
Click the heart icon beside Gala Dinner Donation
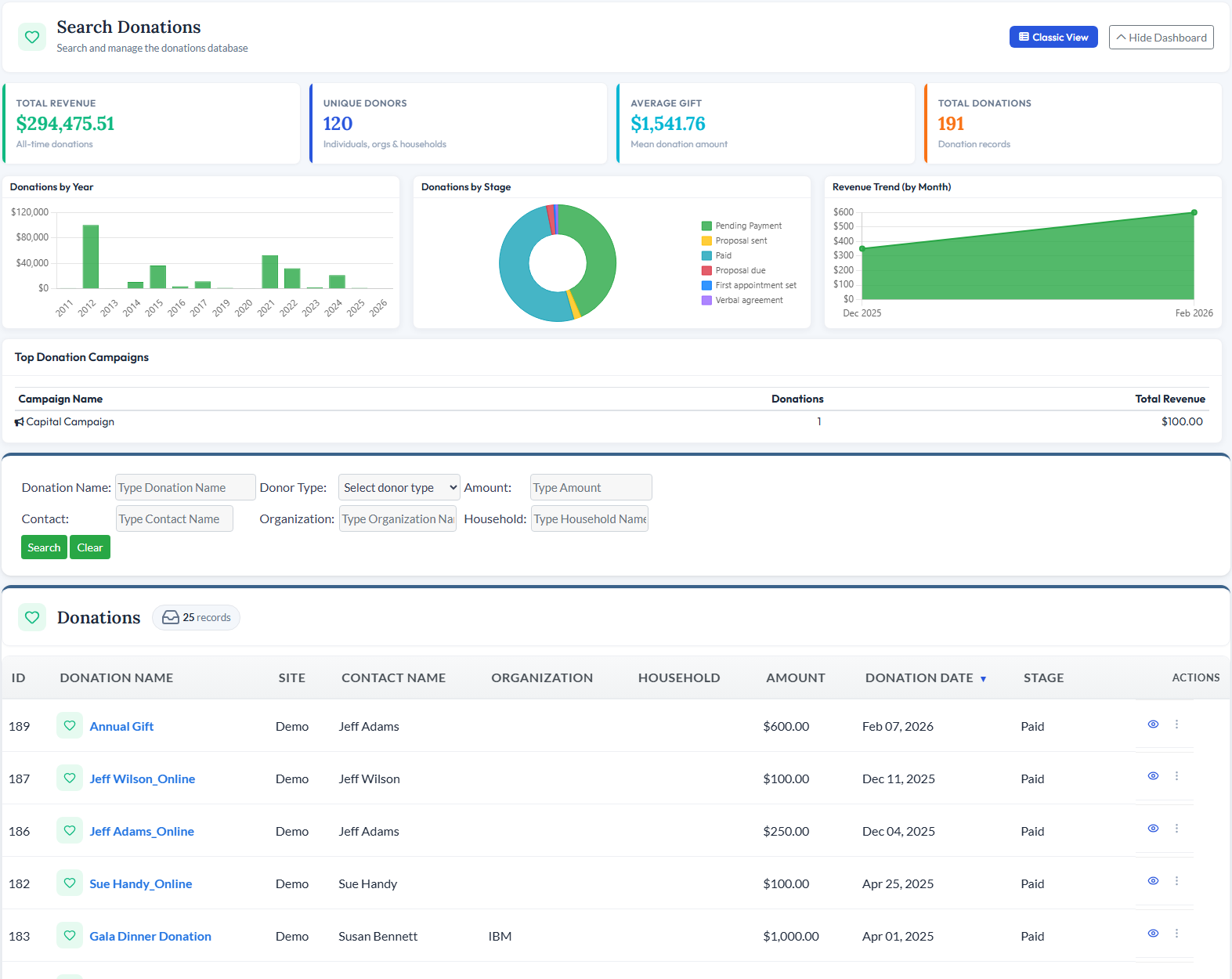pos(70,936)
